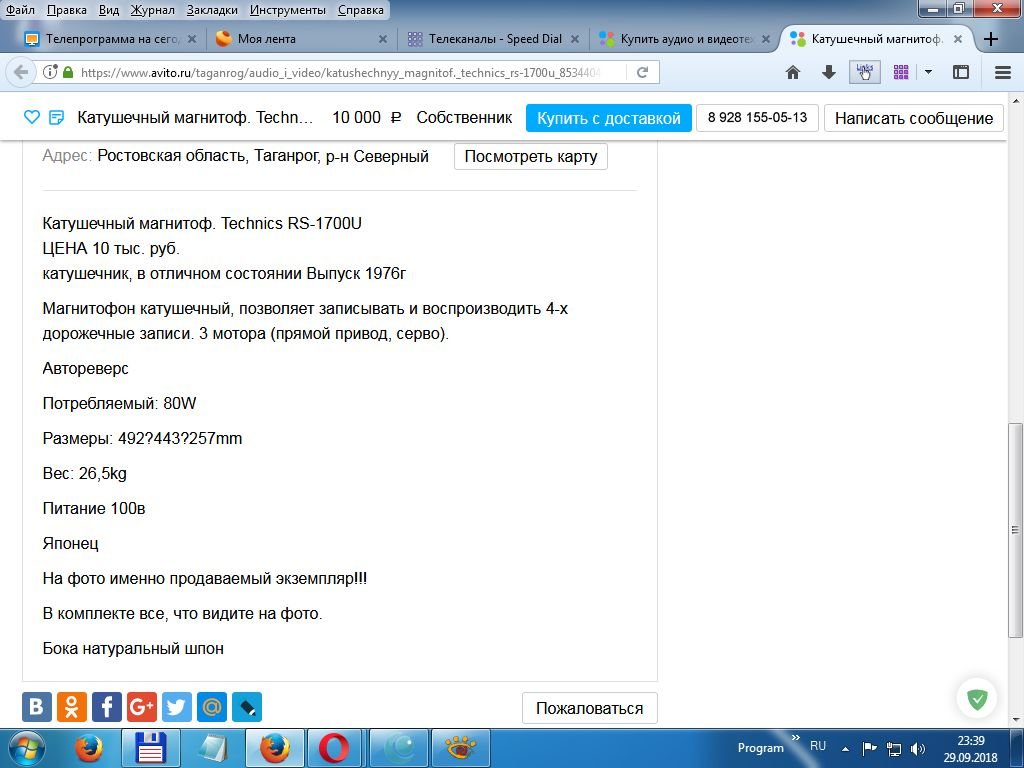Open the Вид menu
This screenshot has width=1024, height=768.
(109, 10)
